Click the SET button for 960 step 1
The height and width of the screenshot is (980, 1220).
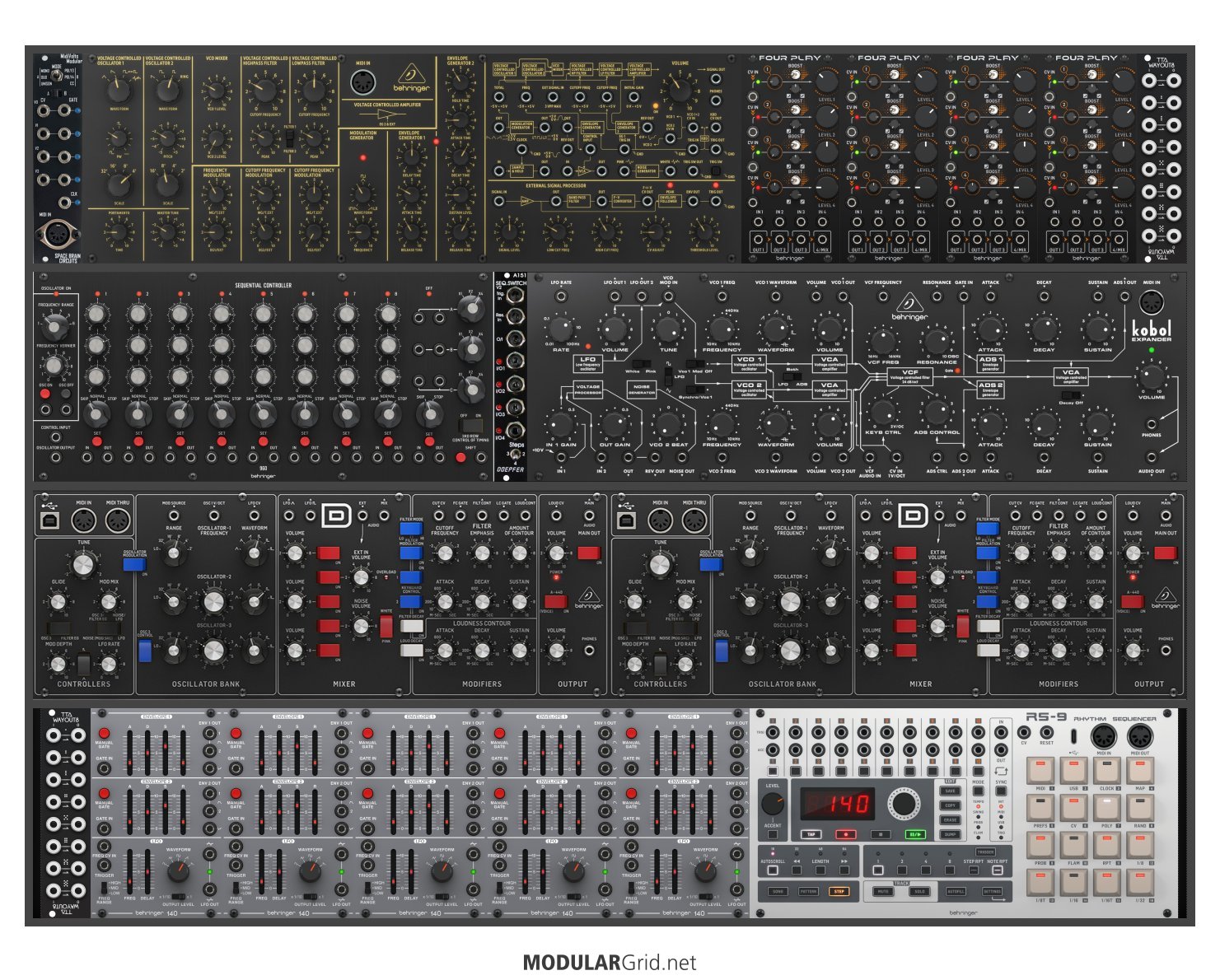96,442
